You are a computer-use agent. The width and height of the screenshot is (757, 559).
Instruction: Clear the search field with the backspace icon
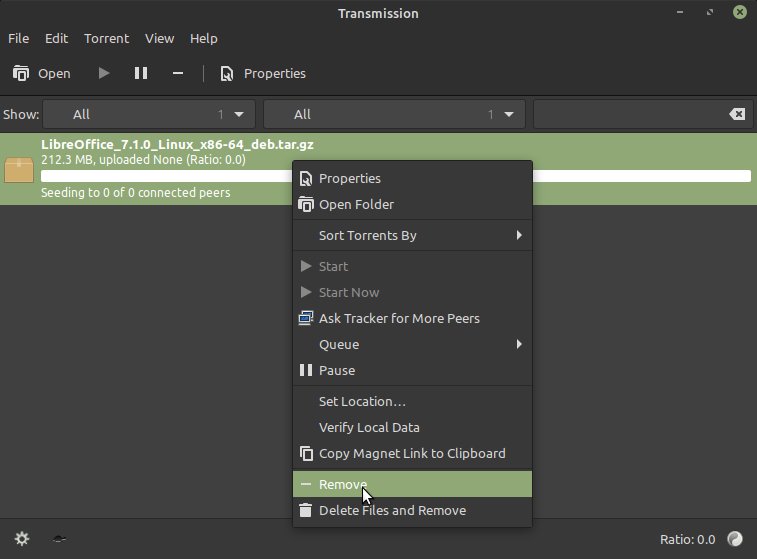737,114
